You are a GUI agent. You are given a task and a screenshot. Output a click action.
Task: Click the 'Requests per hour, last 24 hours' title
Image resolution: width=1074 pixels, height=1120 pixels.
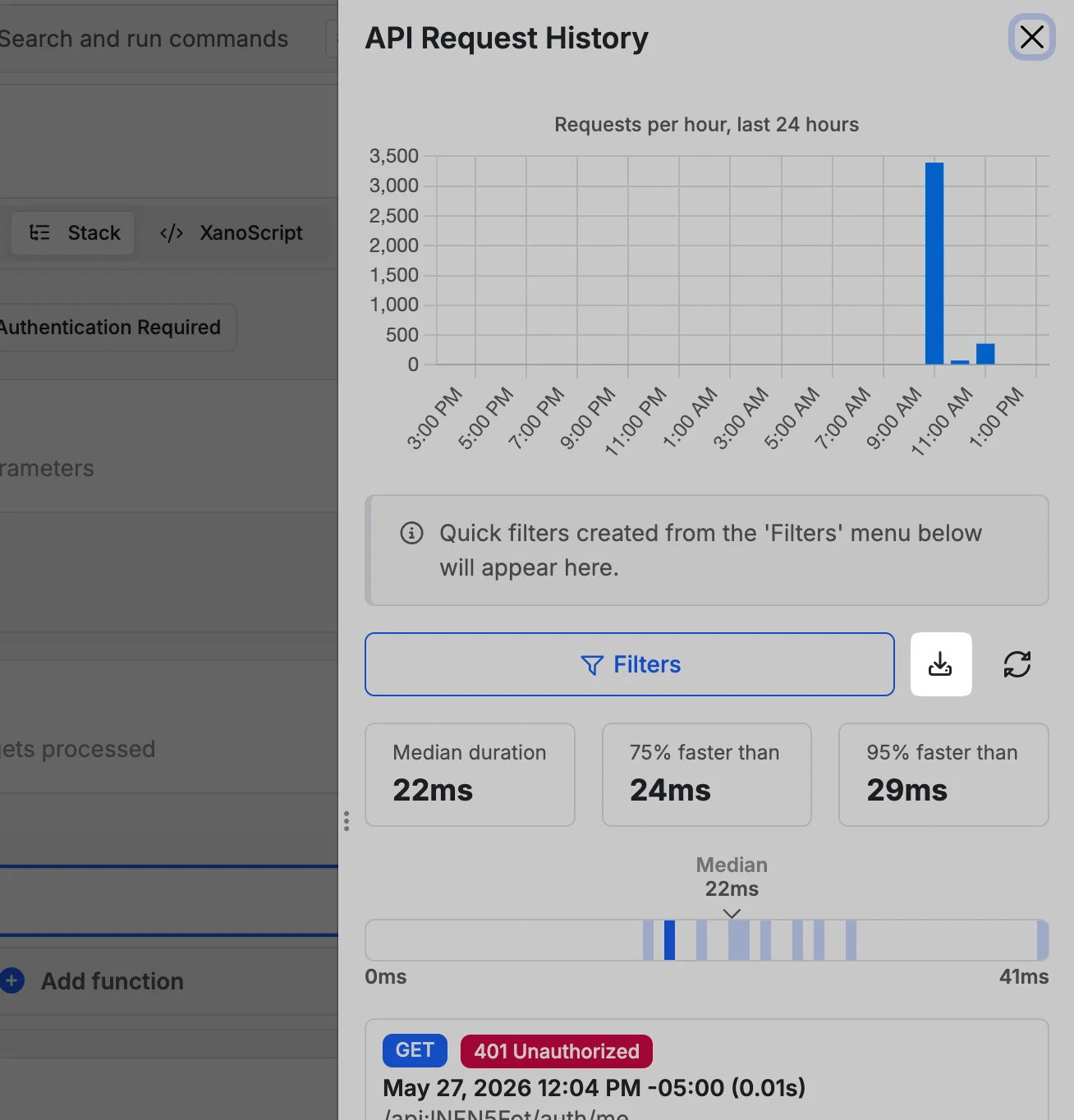point(706,125)
